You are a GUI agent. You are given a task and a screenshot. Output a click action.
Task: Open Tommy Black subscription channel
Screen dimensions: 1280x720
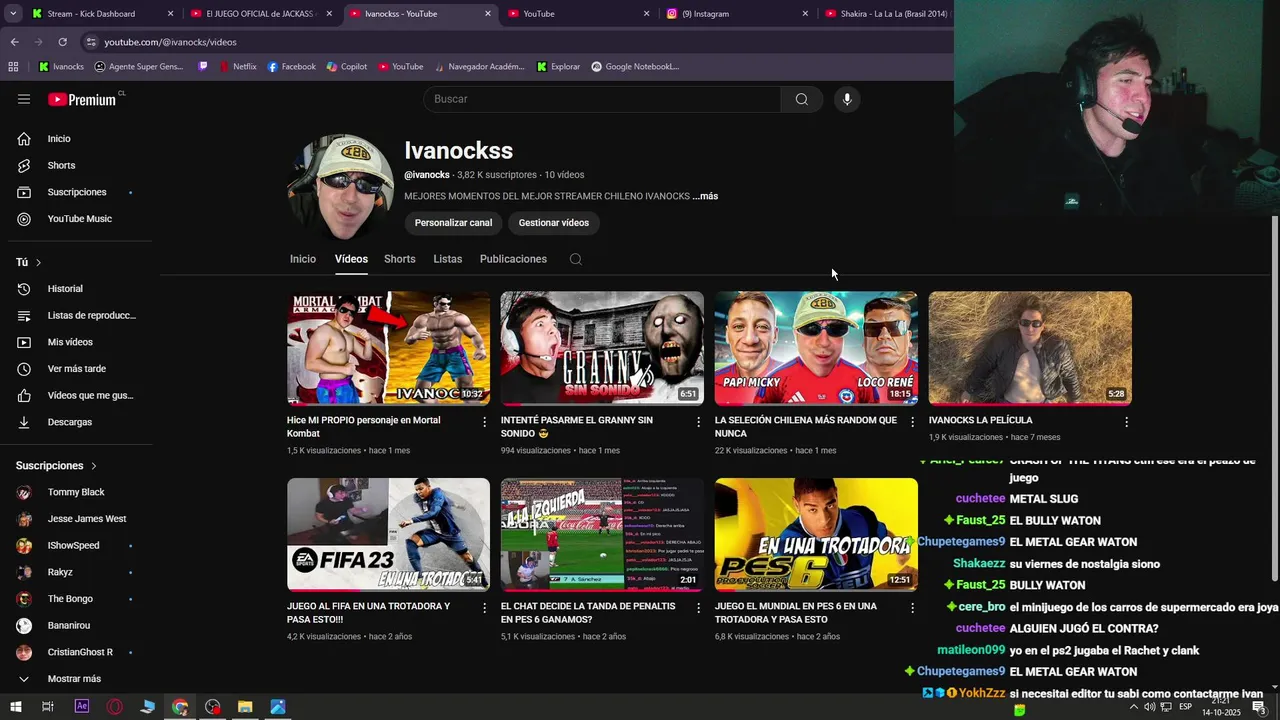pyautogui.click(x=76, y=492)
